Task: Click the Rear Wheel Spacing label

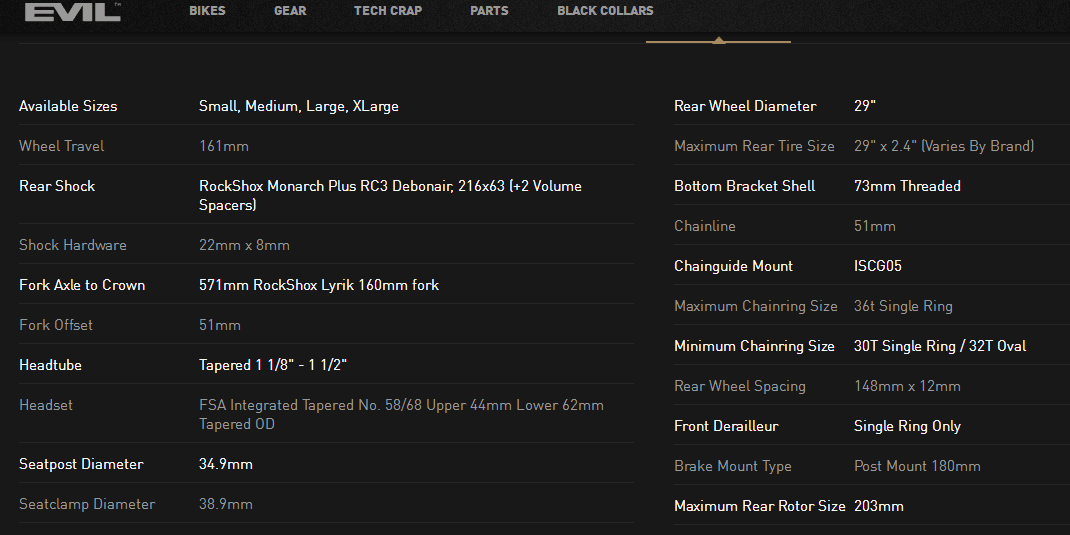Action: tap(740, 386)
